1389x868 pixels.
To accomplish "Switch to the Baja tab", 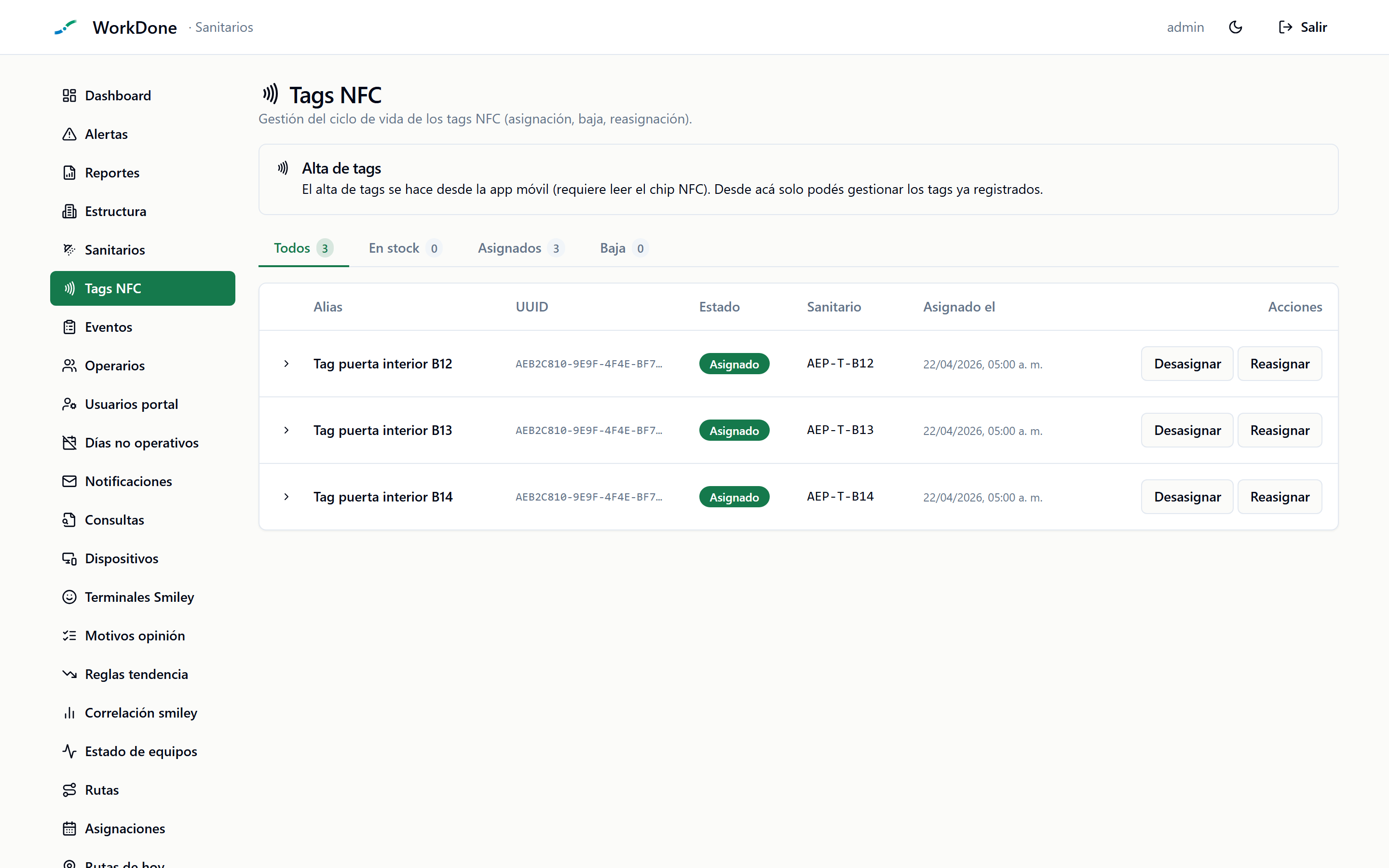I will (x=624, y=248).
